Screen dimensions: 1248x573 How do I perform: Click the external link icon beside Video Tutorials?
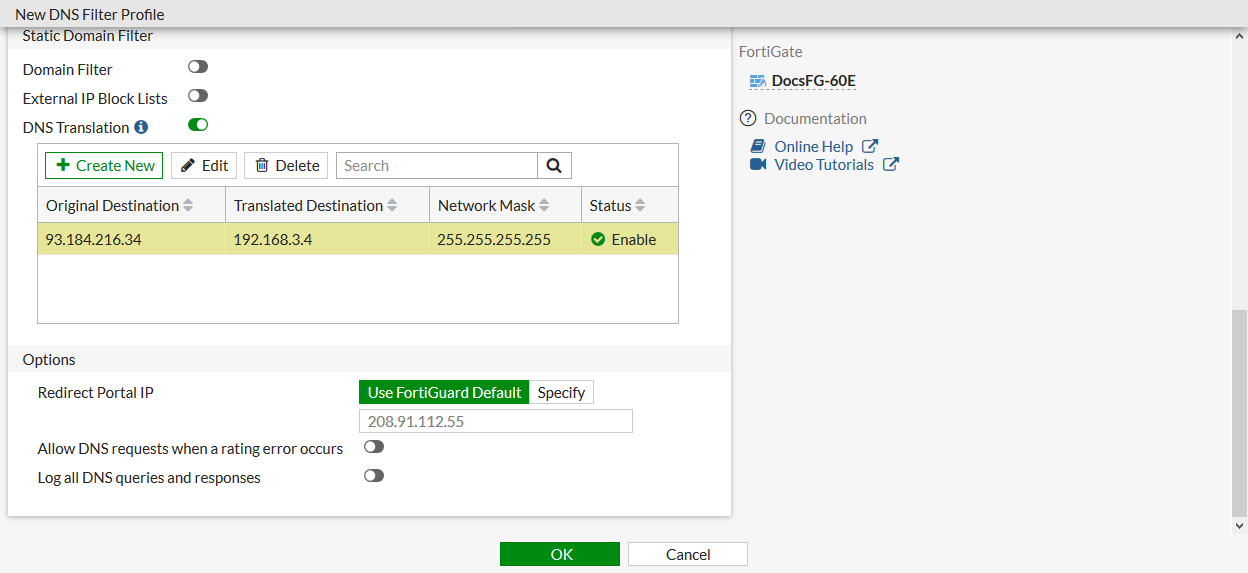[x=891, y=165]
